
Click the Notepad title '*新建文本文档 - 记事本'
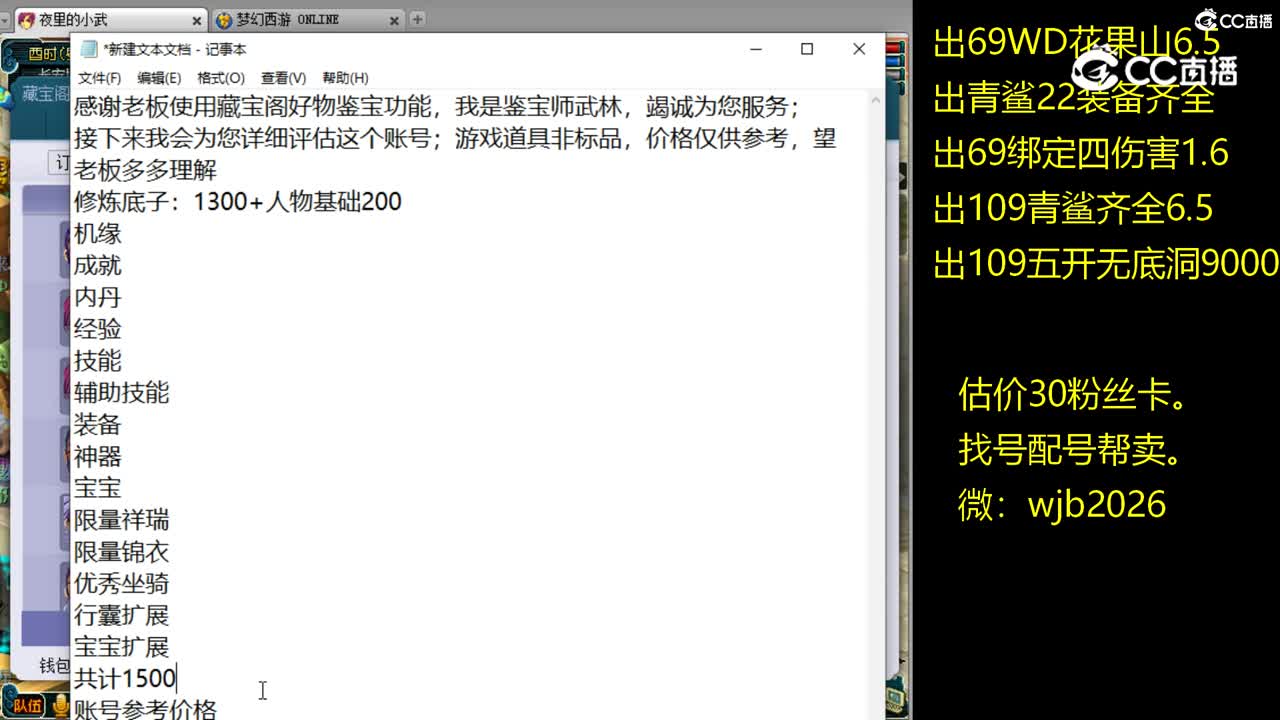click(175, 49)
